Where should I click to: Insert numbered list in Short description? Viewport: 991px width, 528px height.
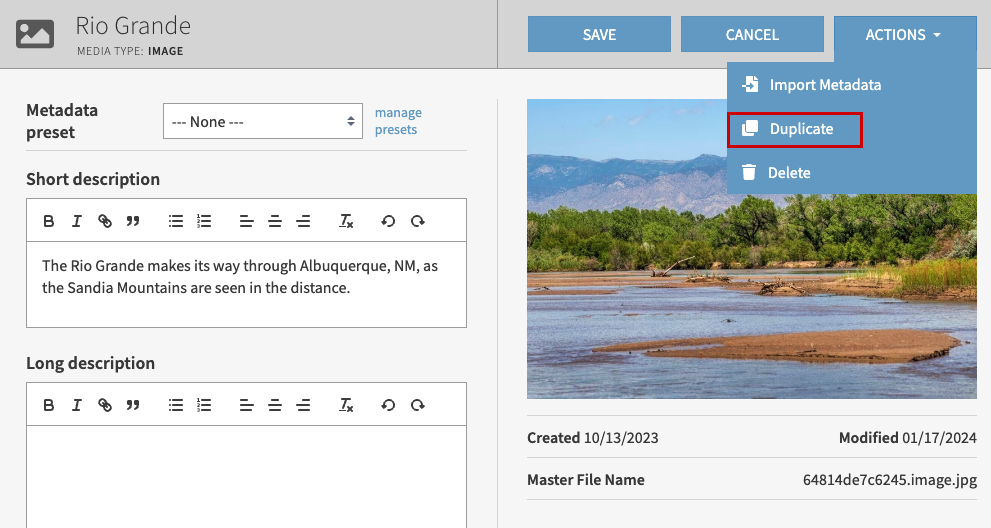pyautogui.click(x=204, y=221)
